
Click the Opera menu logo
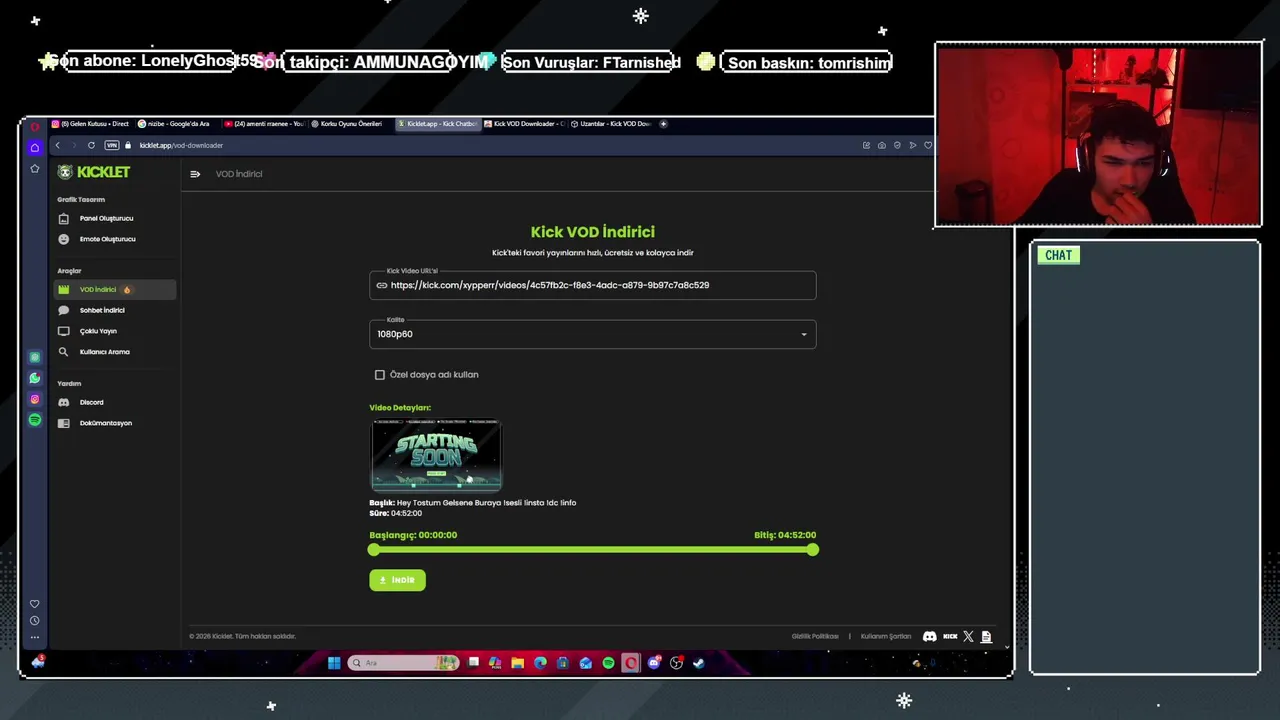34,127
